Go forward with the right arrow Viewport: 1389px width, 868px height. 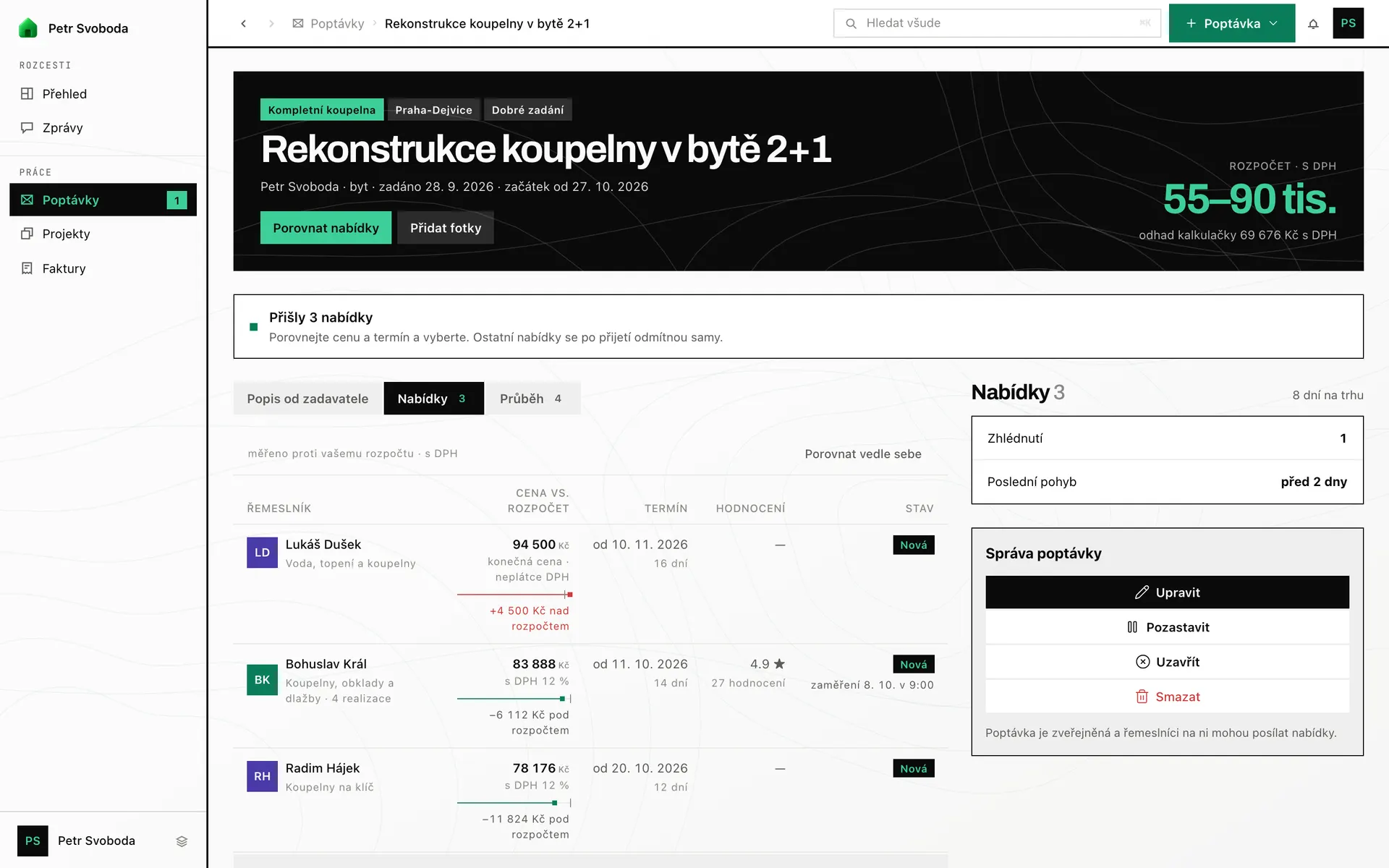point(271,24)
